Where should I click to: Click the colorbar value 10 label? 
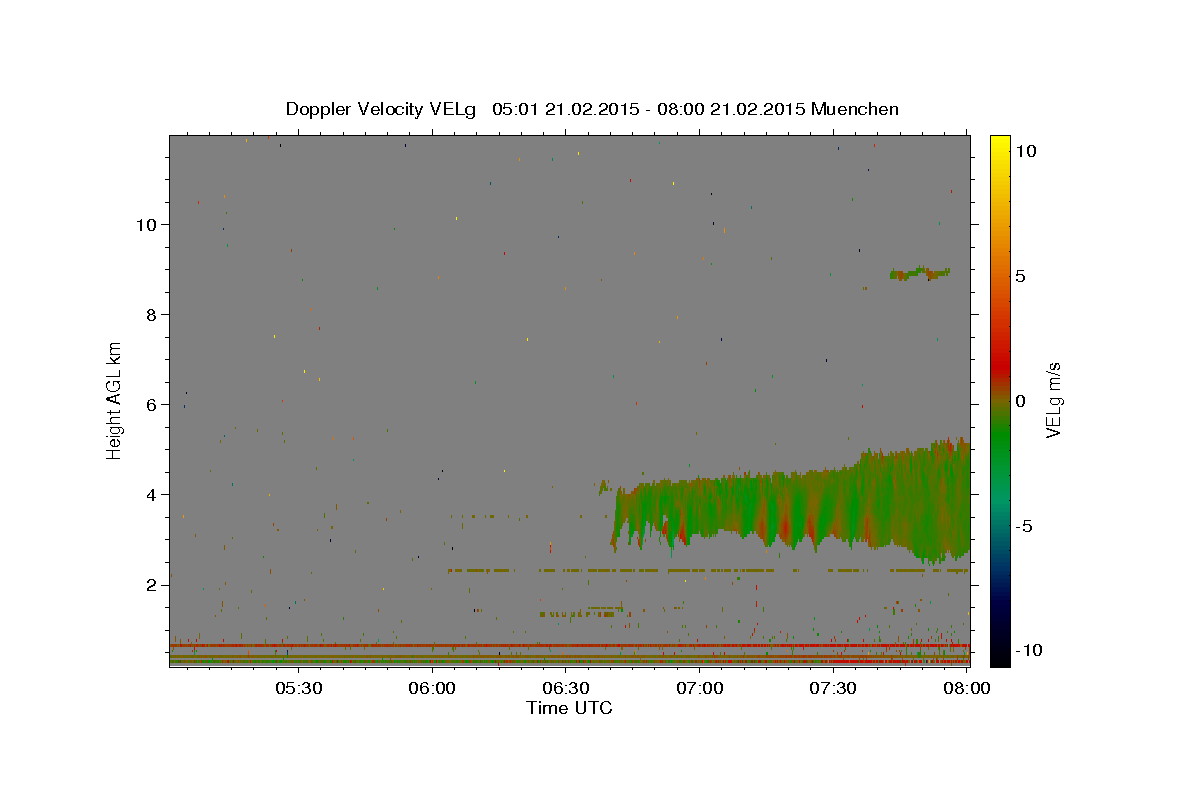click(1025, 150)
